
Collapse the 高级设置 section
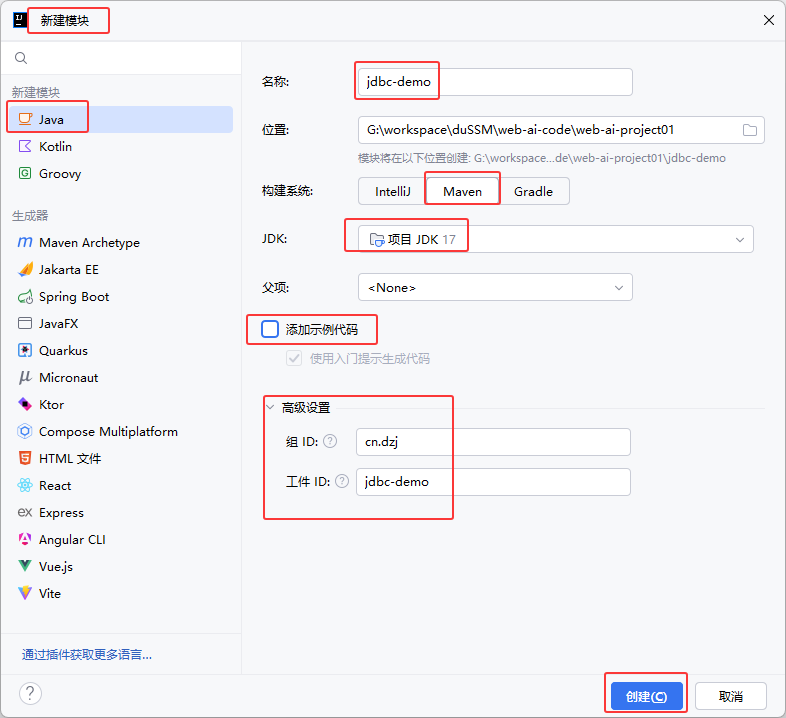coord(270,407)
